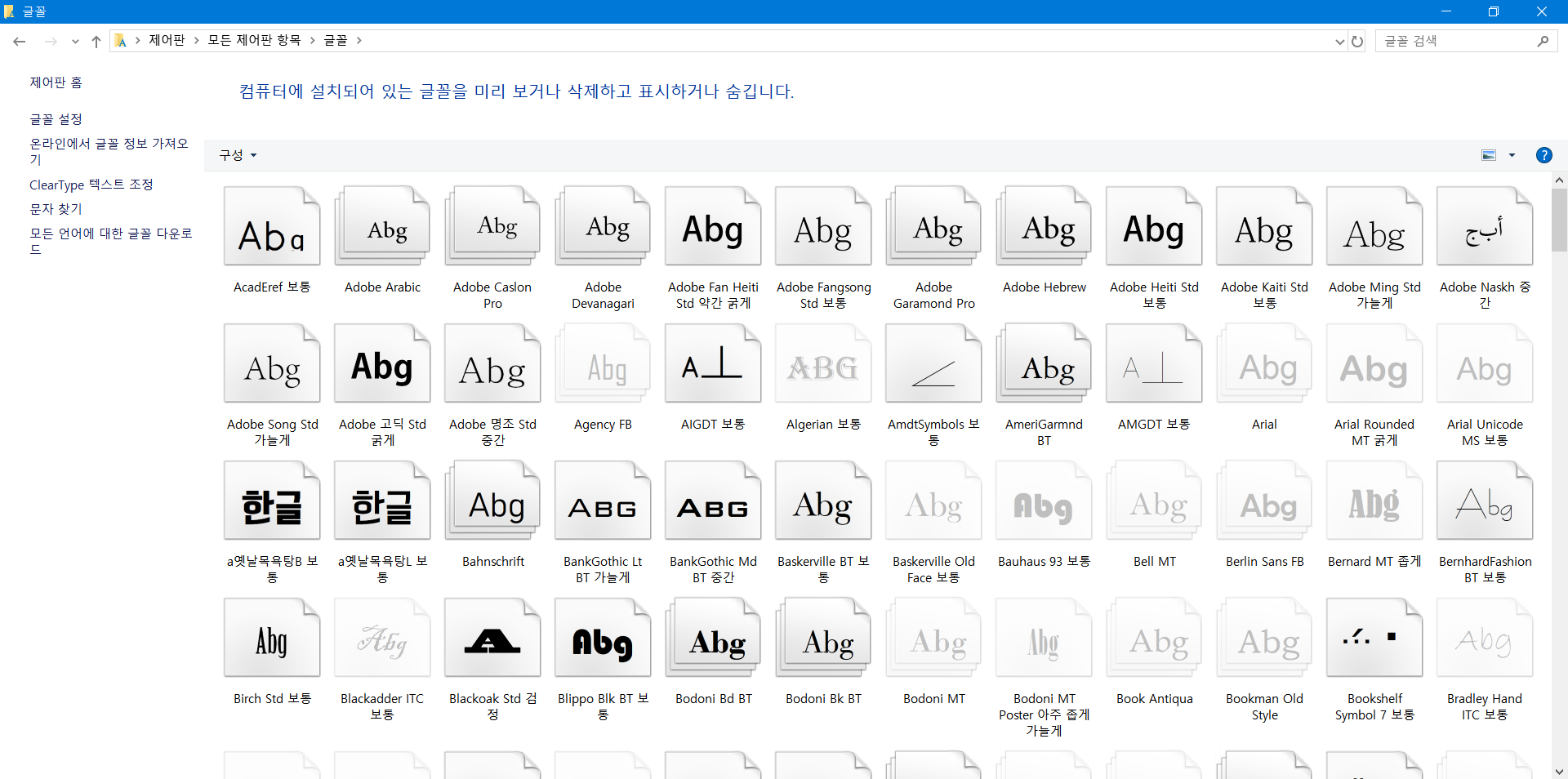Open the 제어판 홈 link
Viewport: 1568px width, 779px height.
tap(56, 82)
